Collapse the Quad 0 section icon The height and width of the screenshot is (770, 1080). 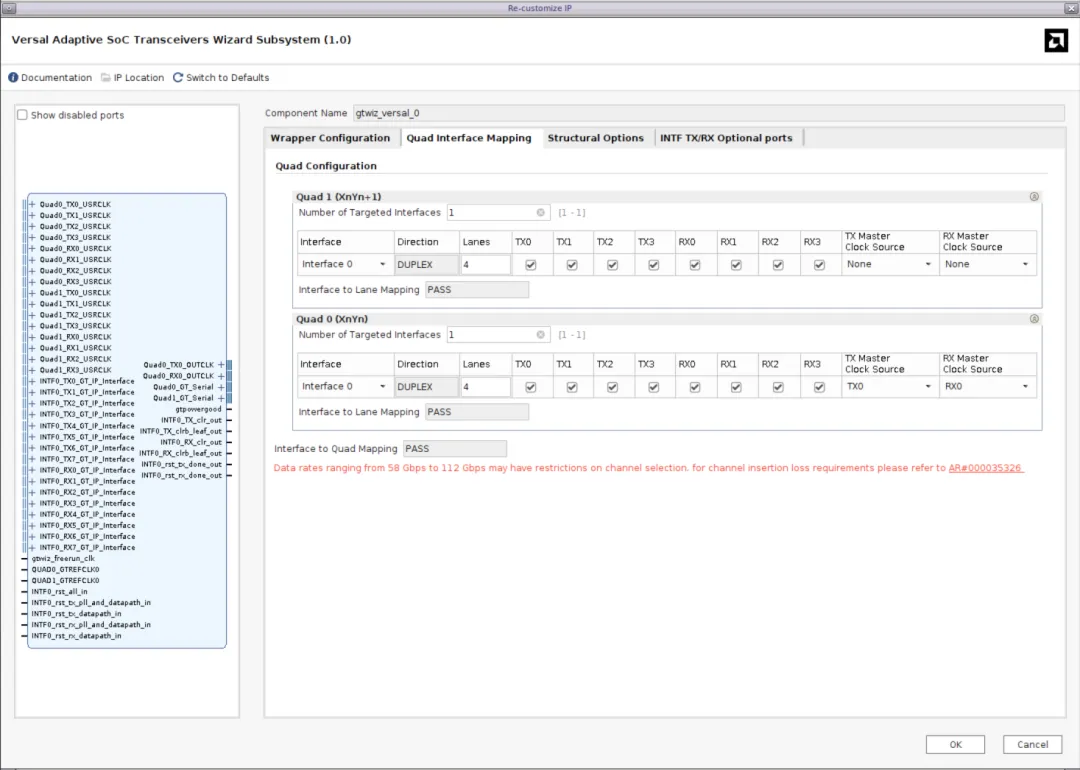[1034, 320]
